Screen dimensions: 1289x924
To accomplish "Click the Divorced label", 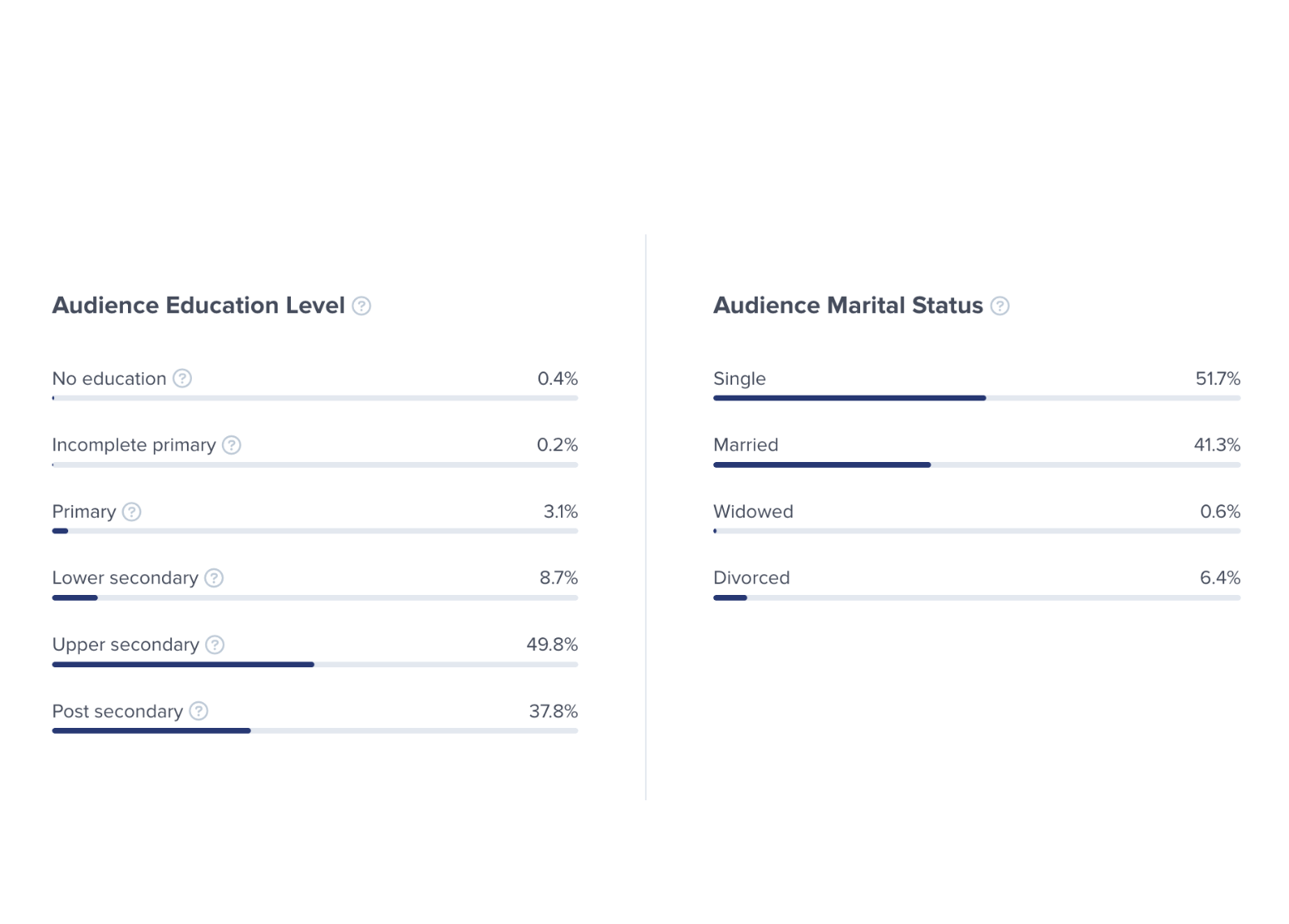I will (x=751, y=578).
